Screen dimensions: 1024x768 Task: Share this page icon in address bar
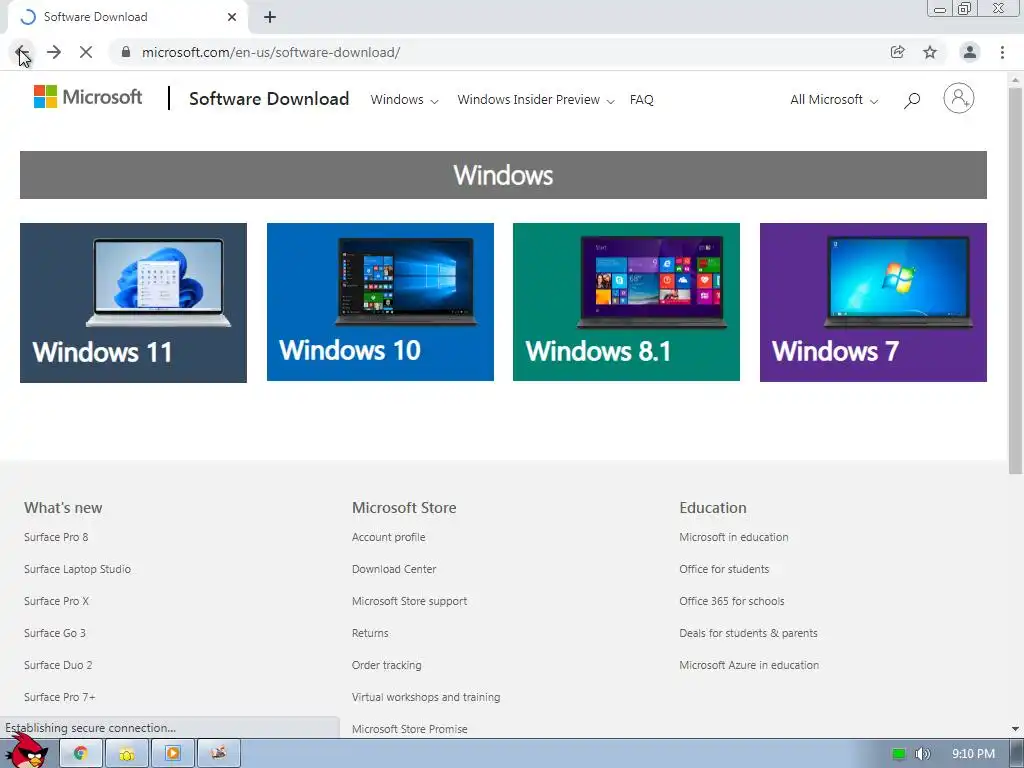[898, 52]
